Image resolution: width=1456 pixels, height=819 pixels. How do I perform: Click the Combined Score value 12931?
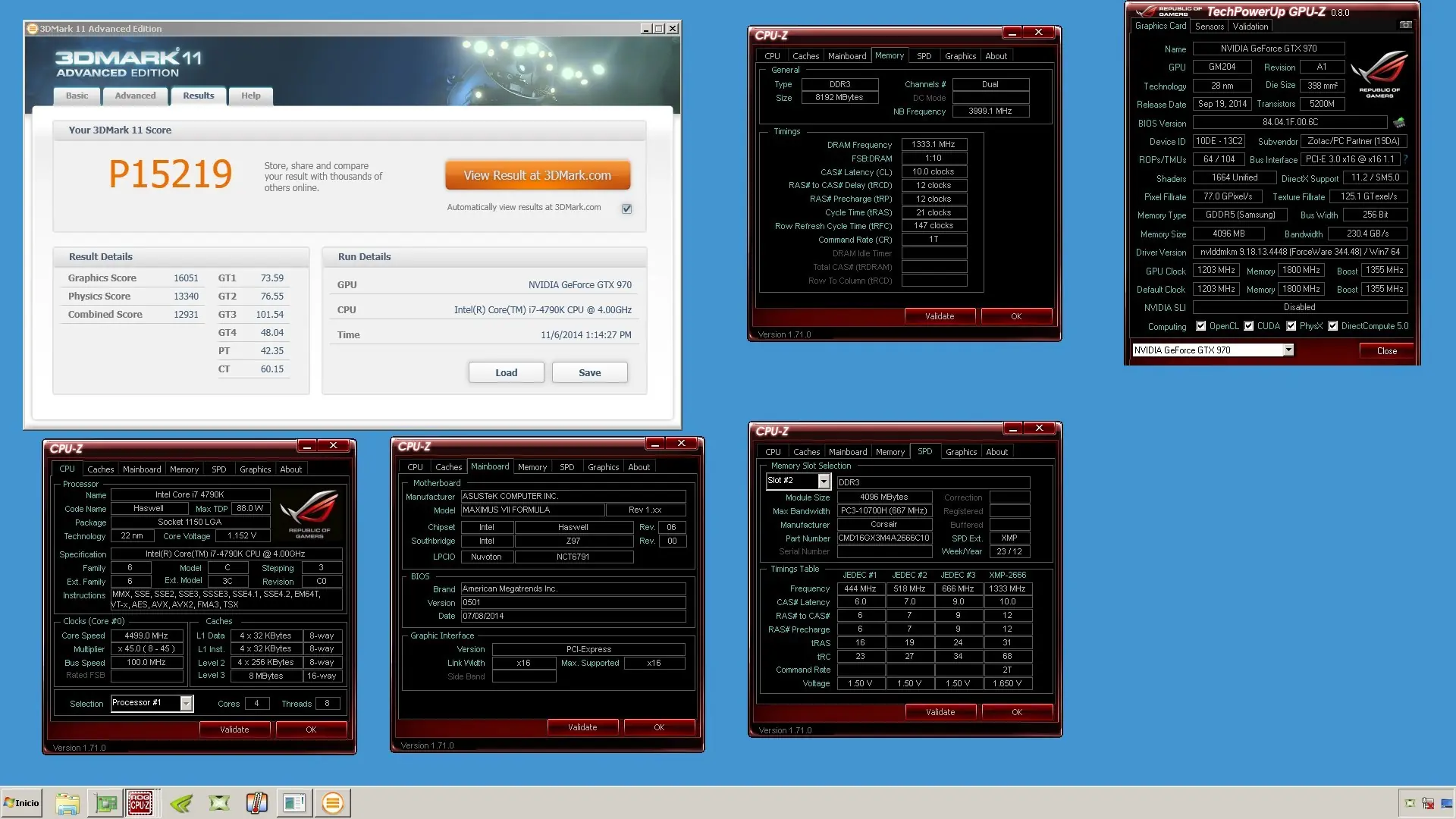186,315
